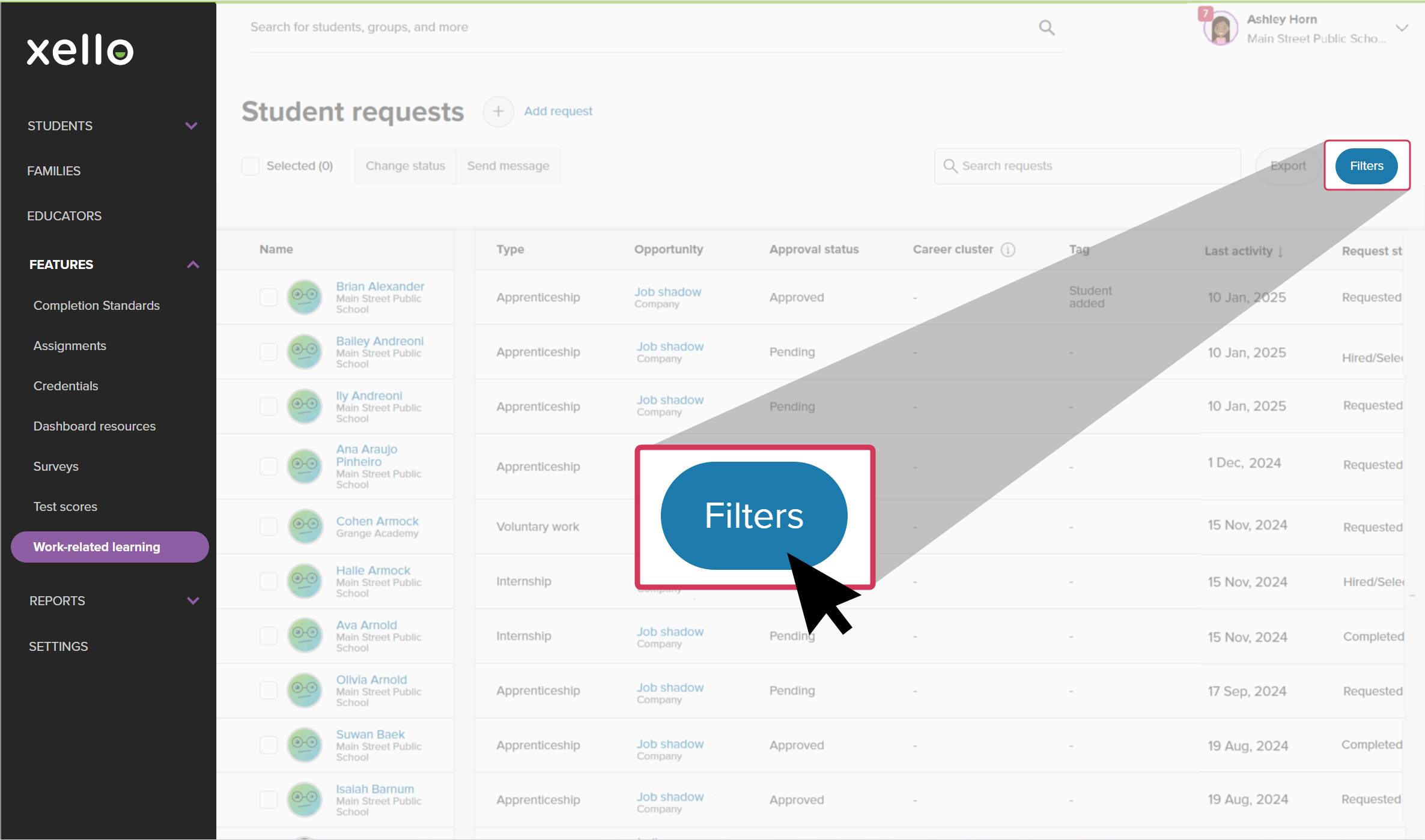This screenshot has width=1425, height=840.
Task: Open Cohen Armock's avatar
Action: 305,527
